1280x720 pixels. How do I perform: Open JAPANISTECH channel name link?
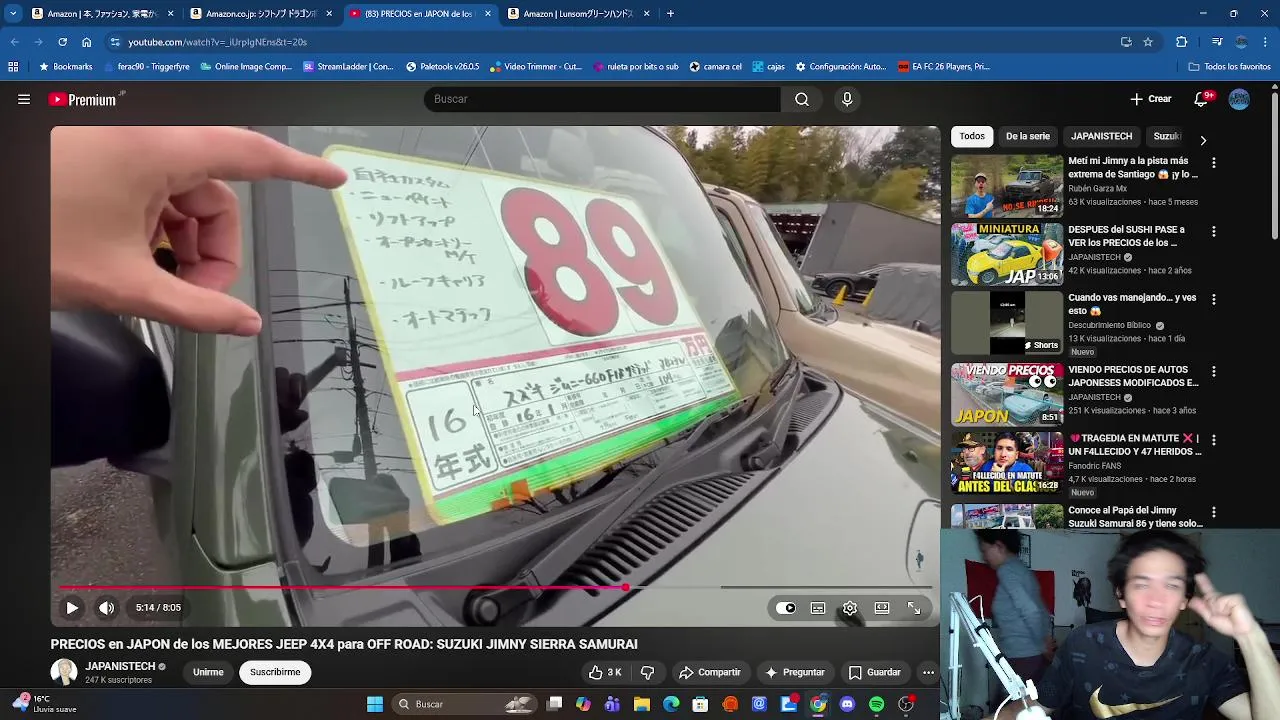point(120,666)
